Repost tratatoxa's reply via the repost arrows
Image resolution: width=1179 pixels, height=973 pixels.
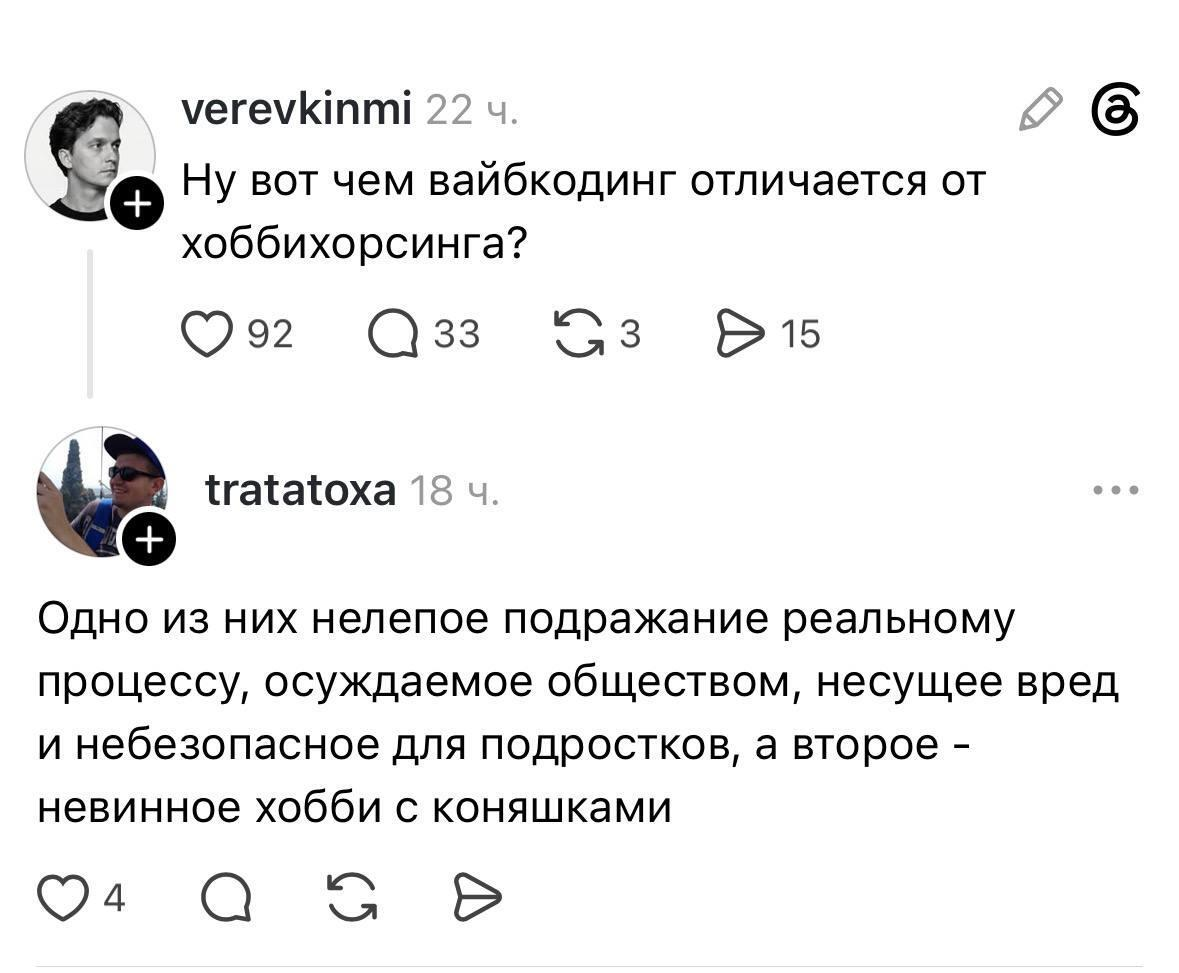tap(352, 897)
